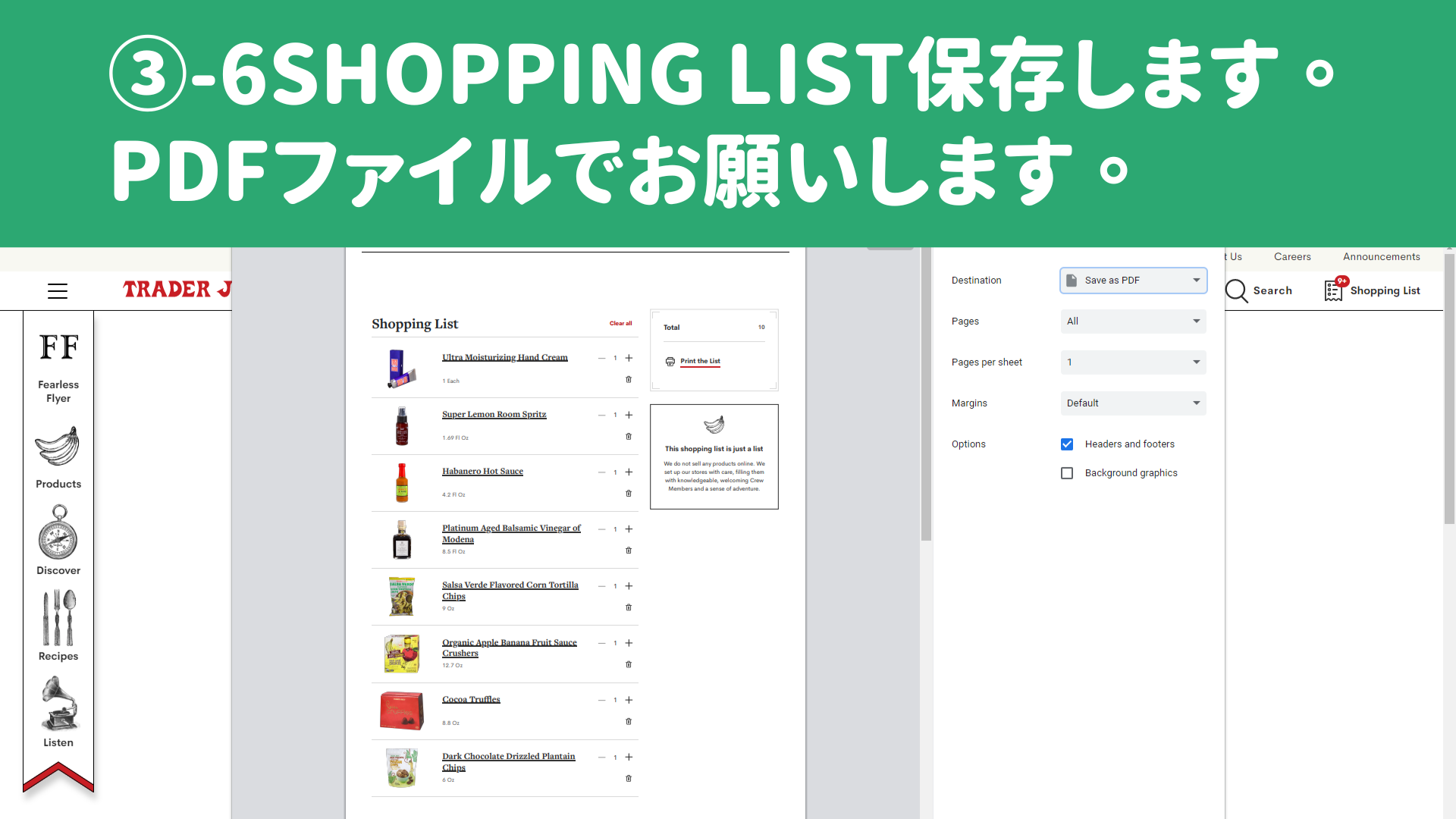1456x819 pixels.
Task: Delete Super Lemon Room Spritz trash icon
Action: [629, 437]
